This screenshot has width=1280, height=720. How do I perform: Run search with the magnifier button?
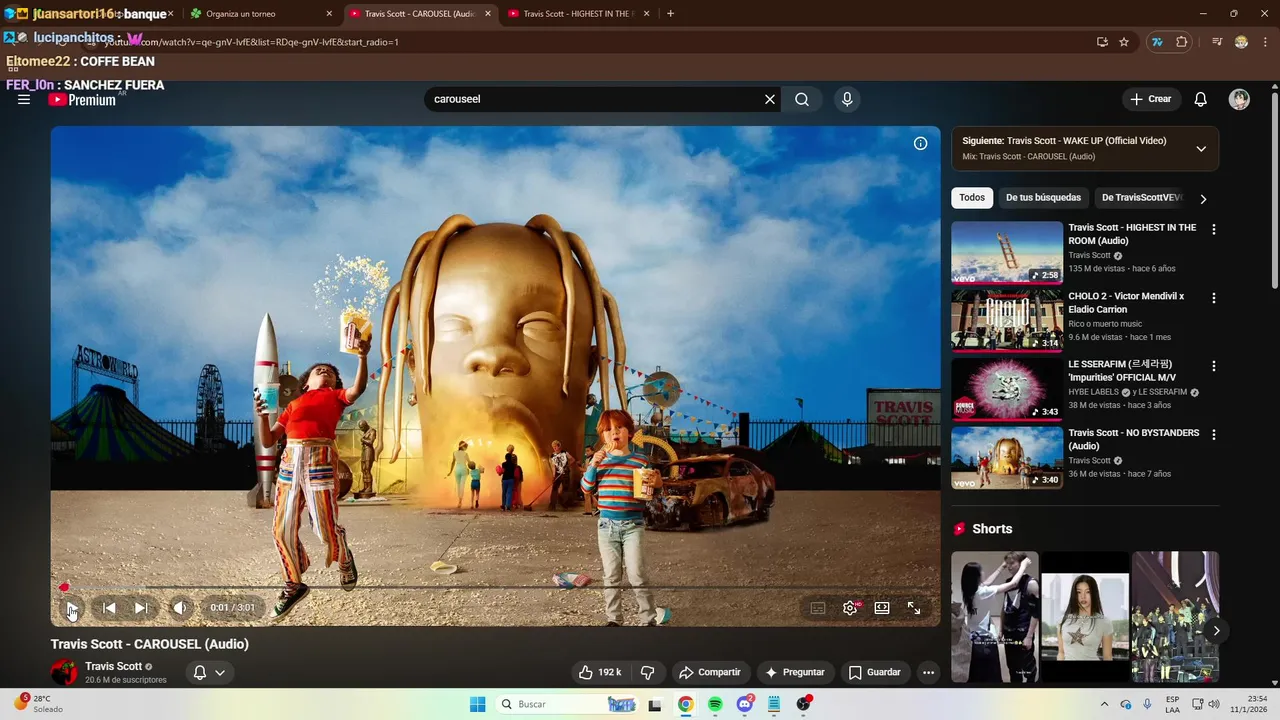pos(802,99)
